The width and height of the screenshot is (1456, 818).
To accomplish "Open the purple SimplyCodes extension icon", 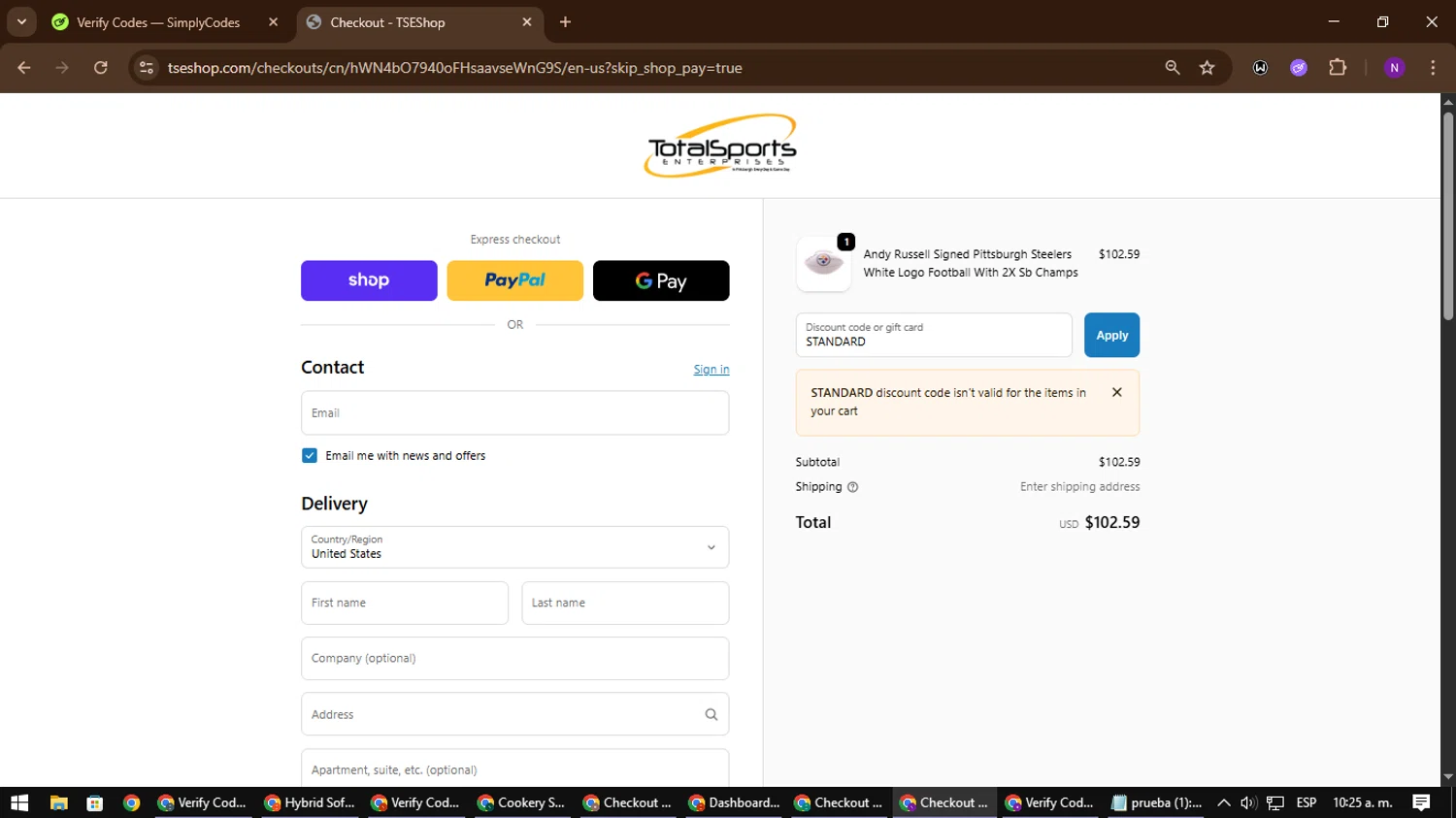I will (1299, 68).
